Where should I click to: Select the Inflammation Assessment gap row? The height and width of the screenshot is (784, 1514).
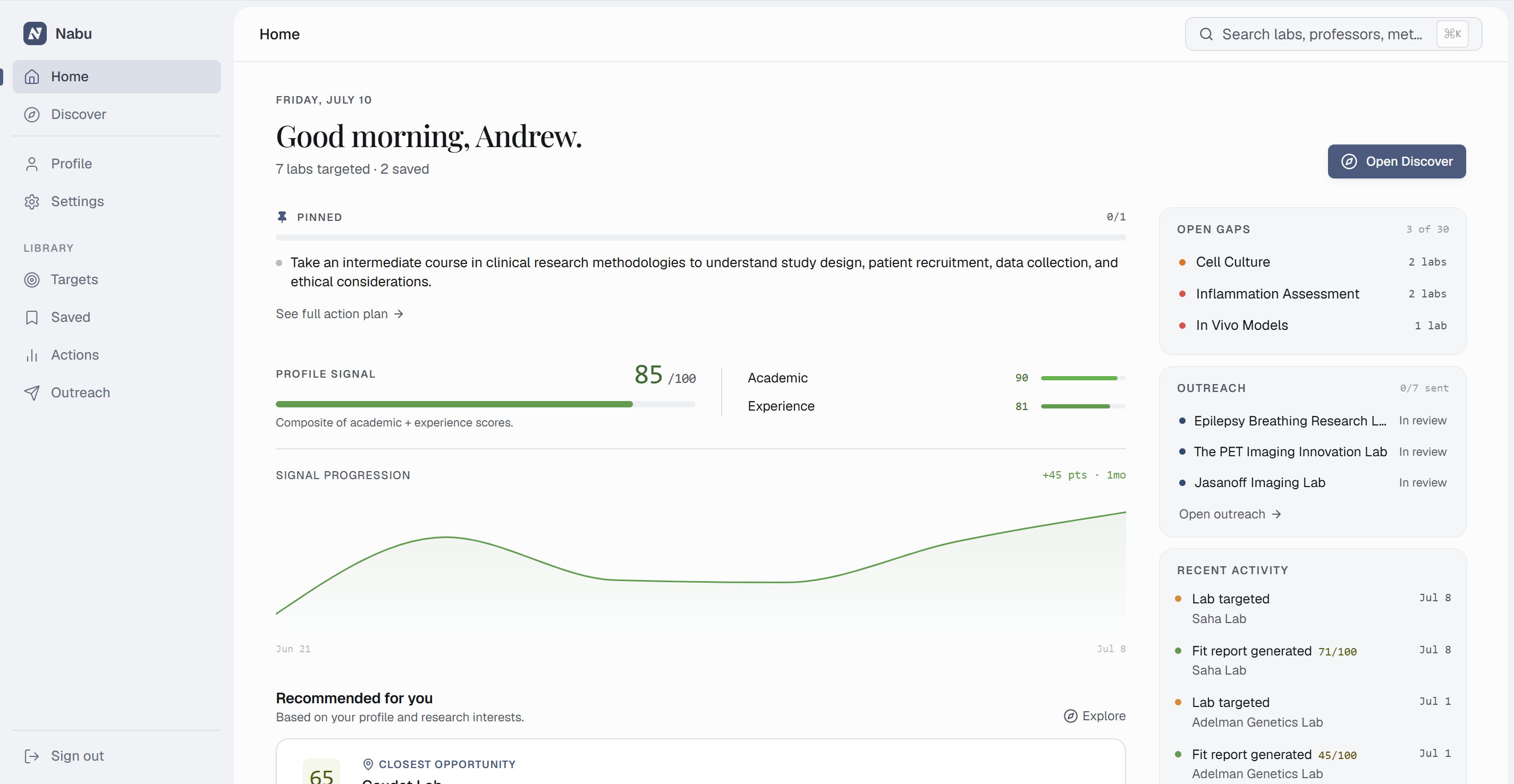(1313, 294)
